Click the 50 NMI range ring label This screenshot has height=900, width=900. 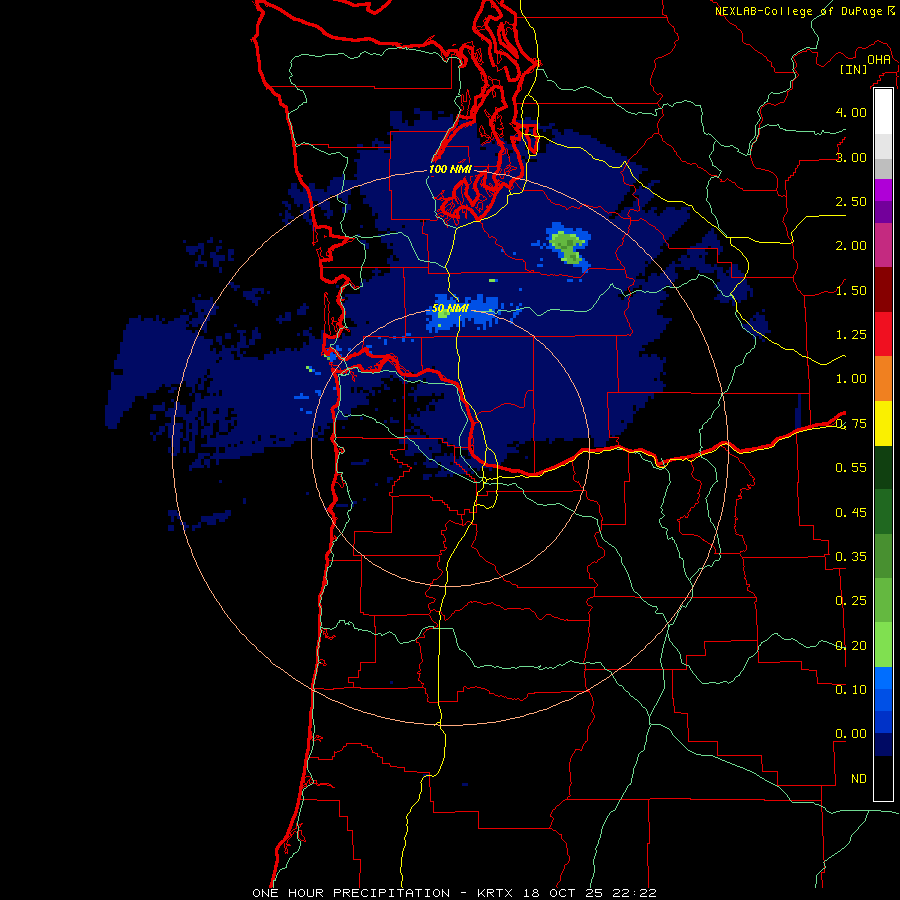[450, 309]
